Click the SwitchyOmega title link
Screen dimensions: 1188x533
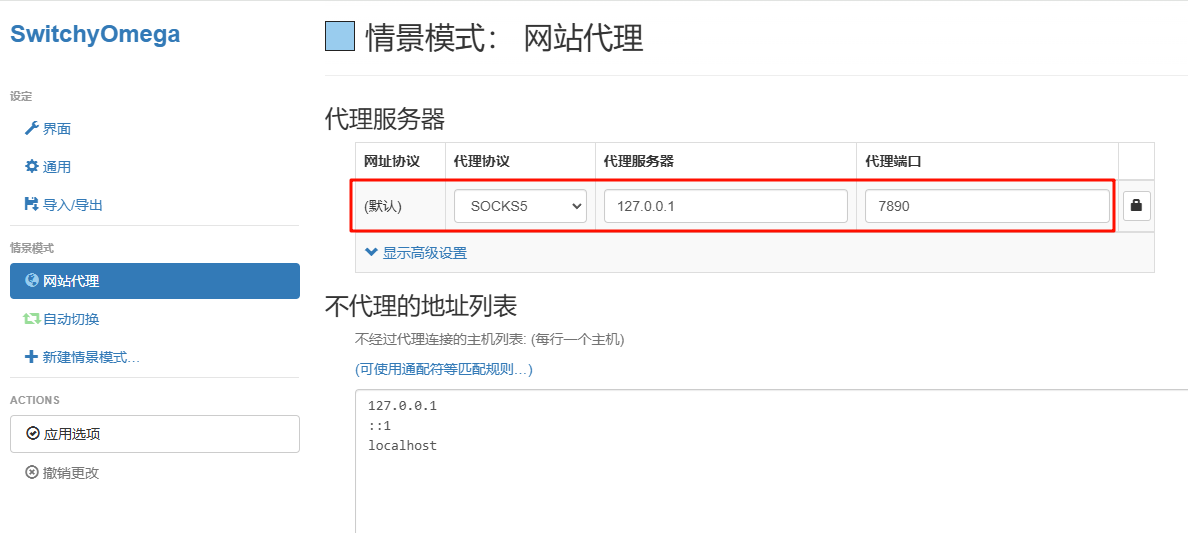pos(95,34)
